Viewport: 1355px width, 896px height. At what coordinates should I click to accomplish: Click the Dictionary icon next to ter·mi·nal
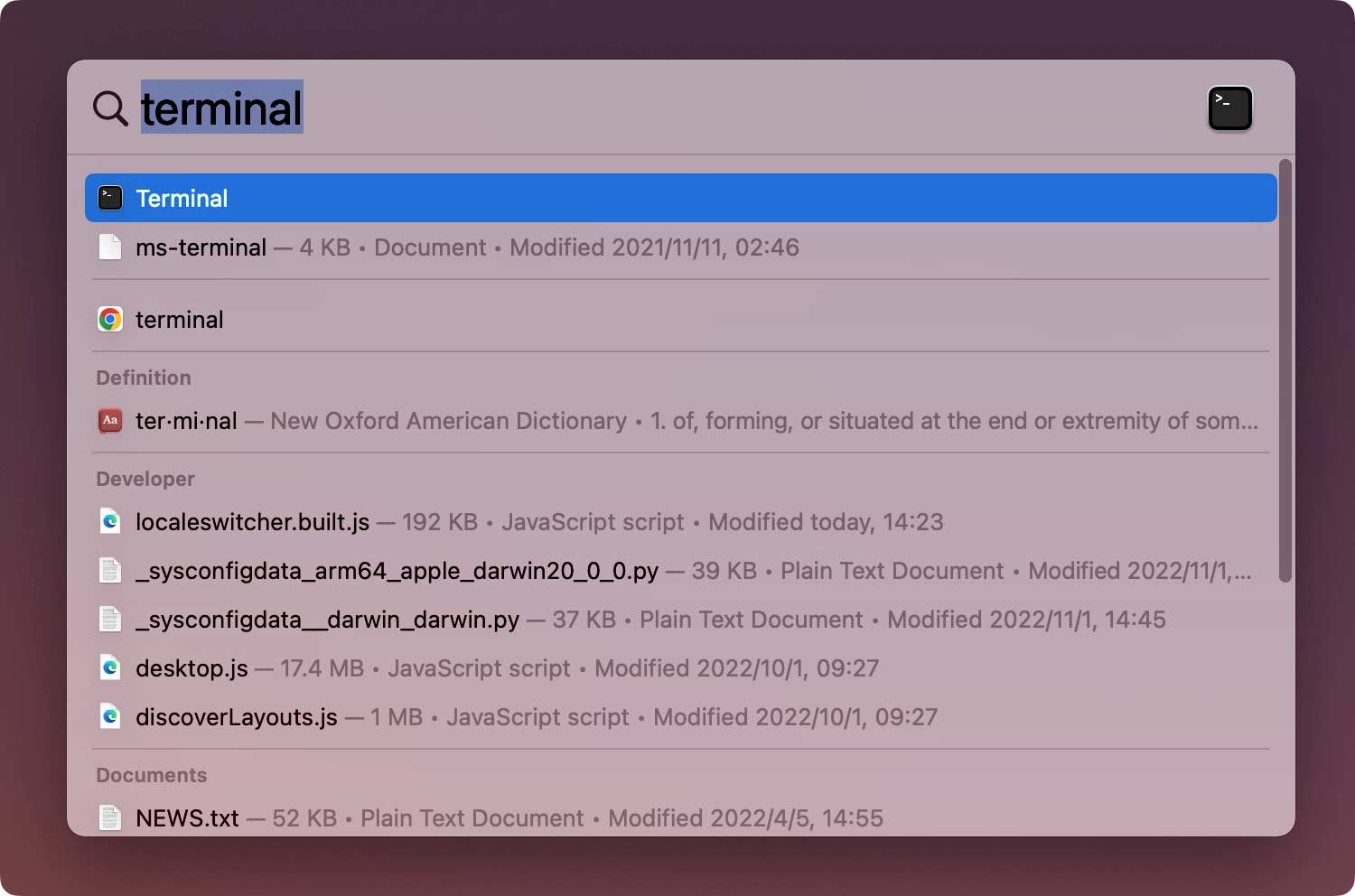(x=110, y=420)
